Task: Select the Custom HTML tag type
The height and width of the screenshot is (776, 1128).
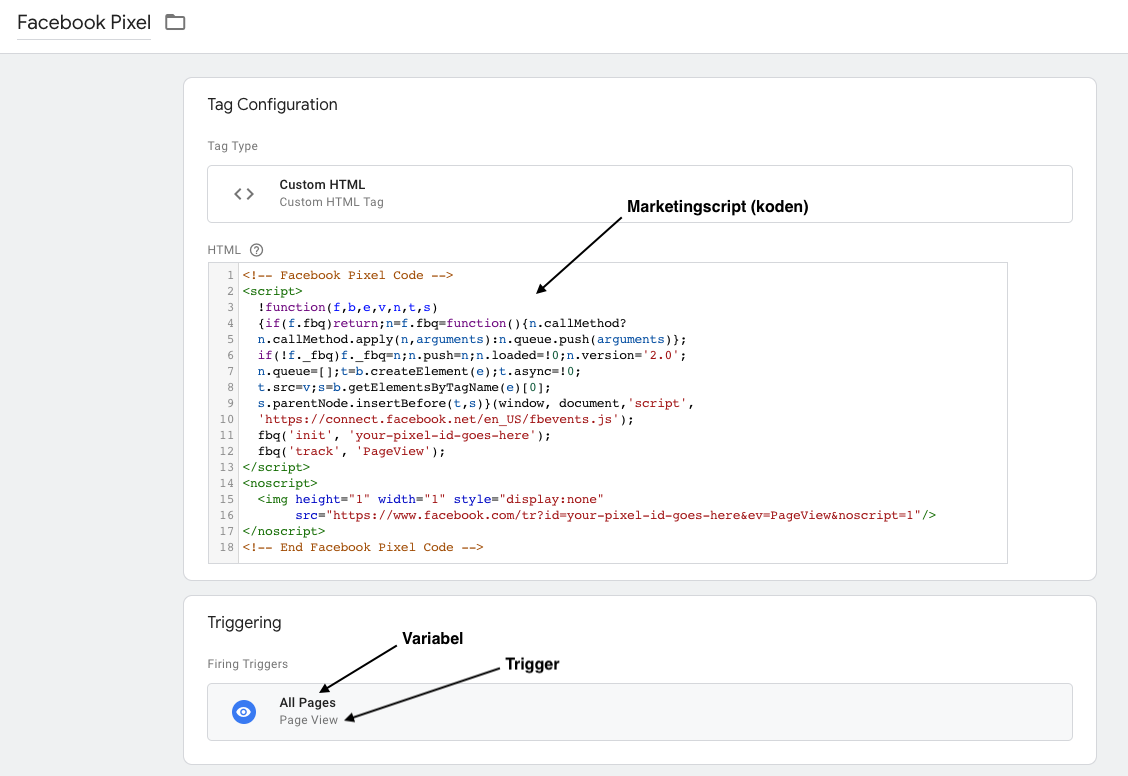Action: (x=640, y=194)
